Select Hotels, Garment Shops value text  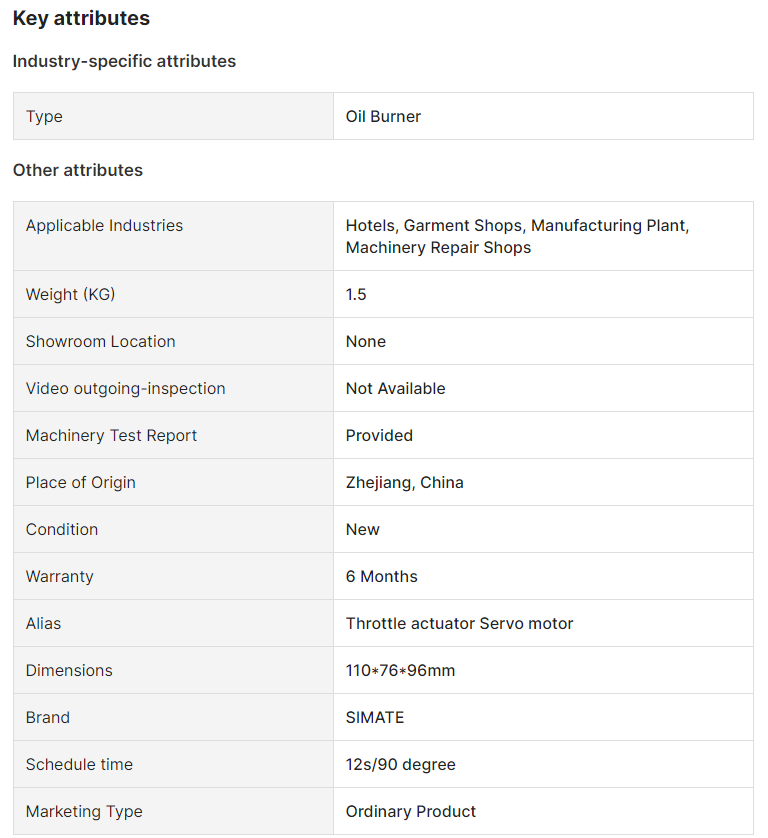pyautogui.click(x=517, y=236)
